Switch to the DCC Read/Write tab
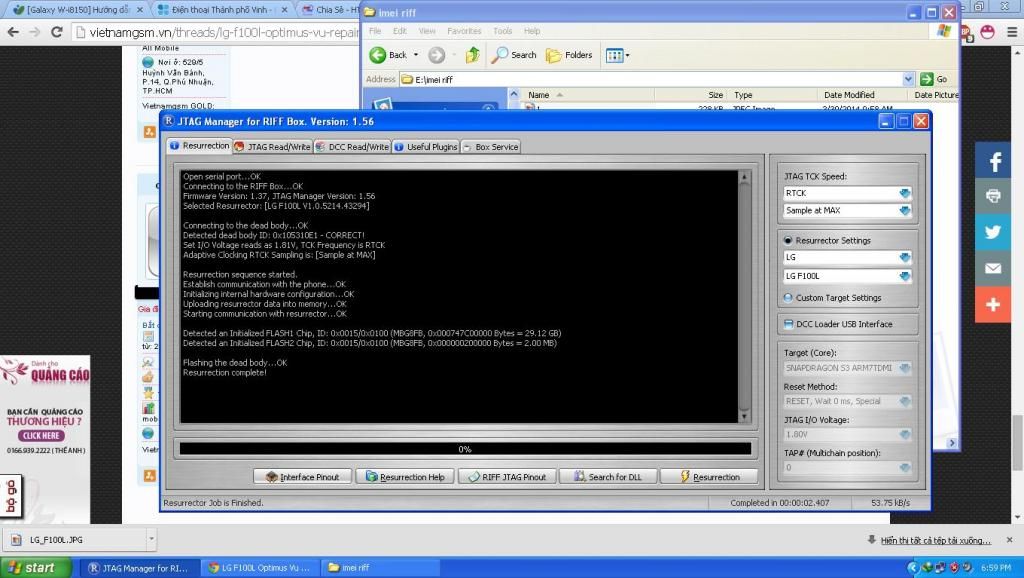This screenshot has height=578, width=1024. [352, 147]
